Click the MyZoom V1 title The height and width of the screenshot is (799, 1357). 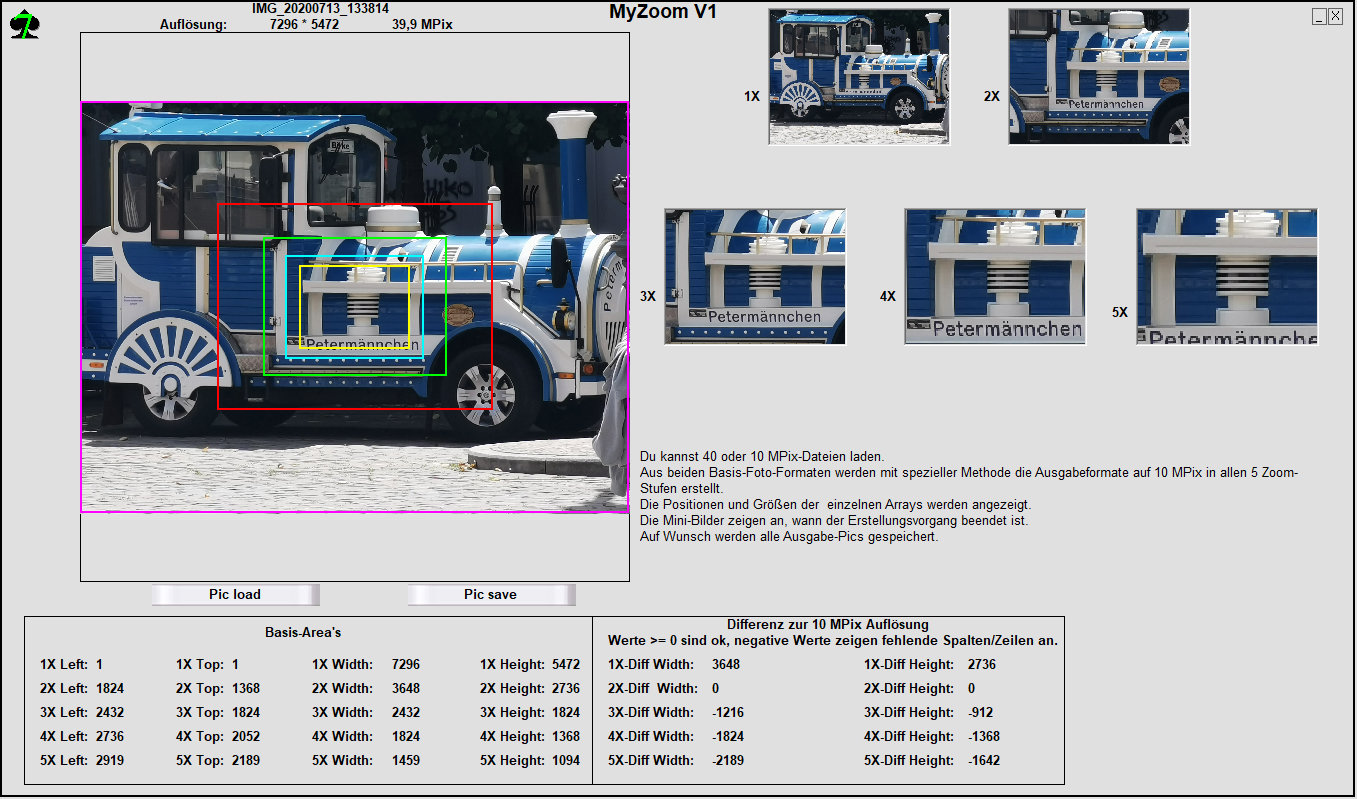pos(663,12)
